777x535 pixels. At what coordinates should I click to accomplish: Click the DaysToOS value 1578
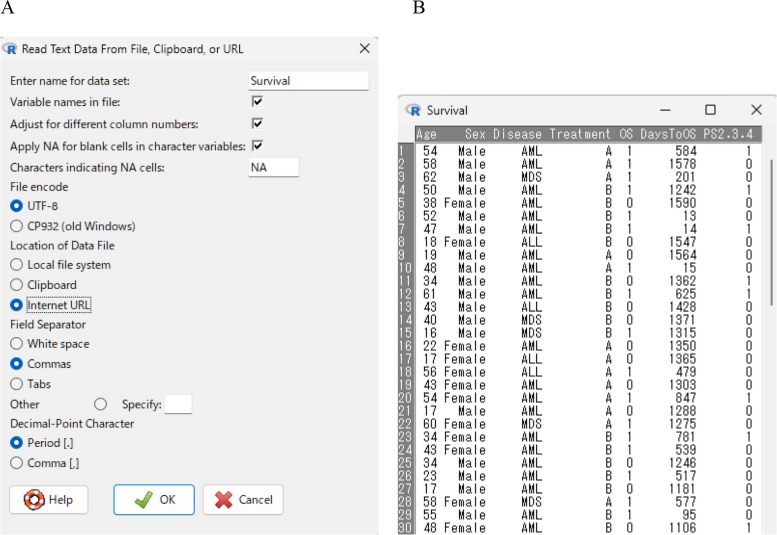pos(683,163)
